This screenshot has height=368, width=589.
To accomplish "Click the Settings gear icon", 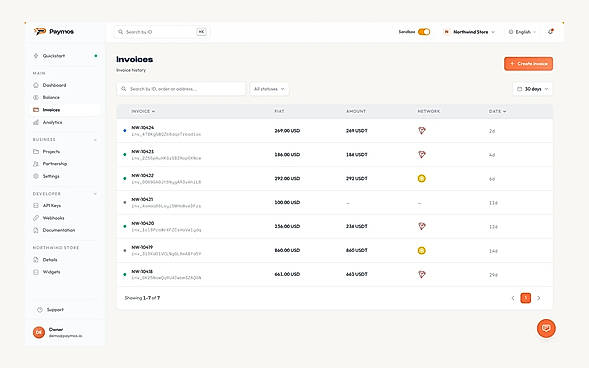I will pyautogui.click(x=36, y=176).
